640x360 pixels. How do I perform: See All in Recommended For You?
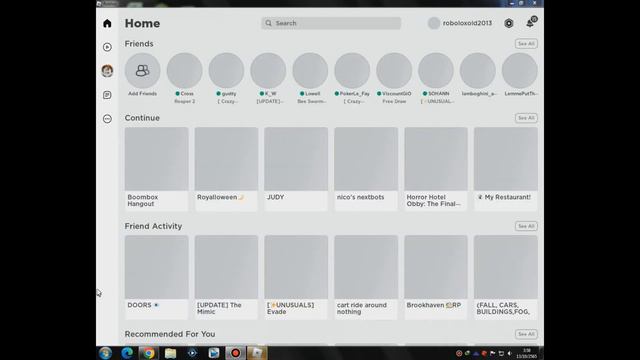526,334
